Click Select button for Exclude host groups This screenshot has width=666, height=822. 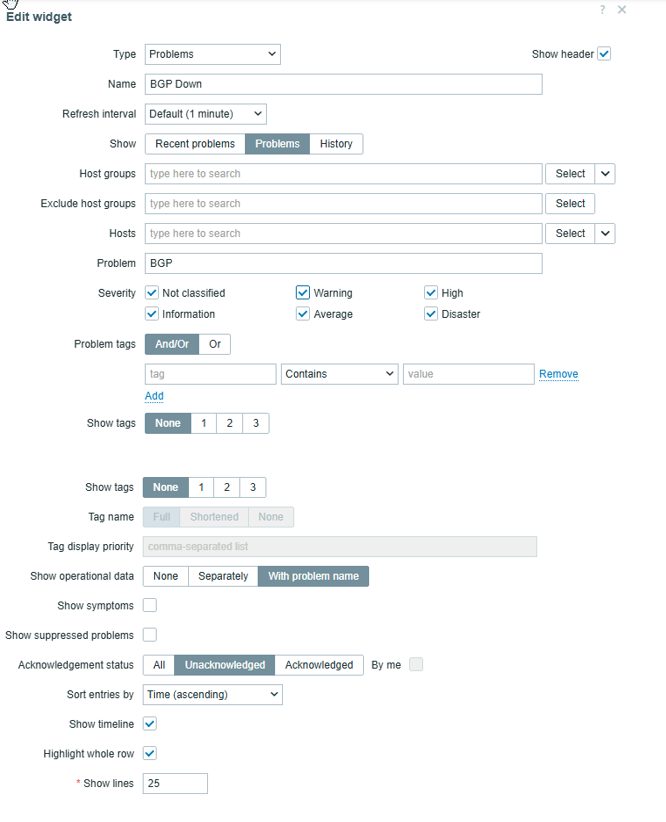[x=570, y=203]
